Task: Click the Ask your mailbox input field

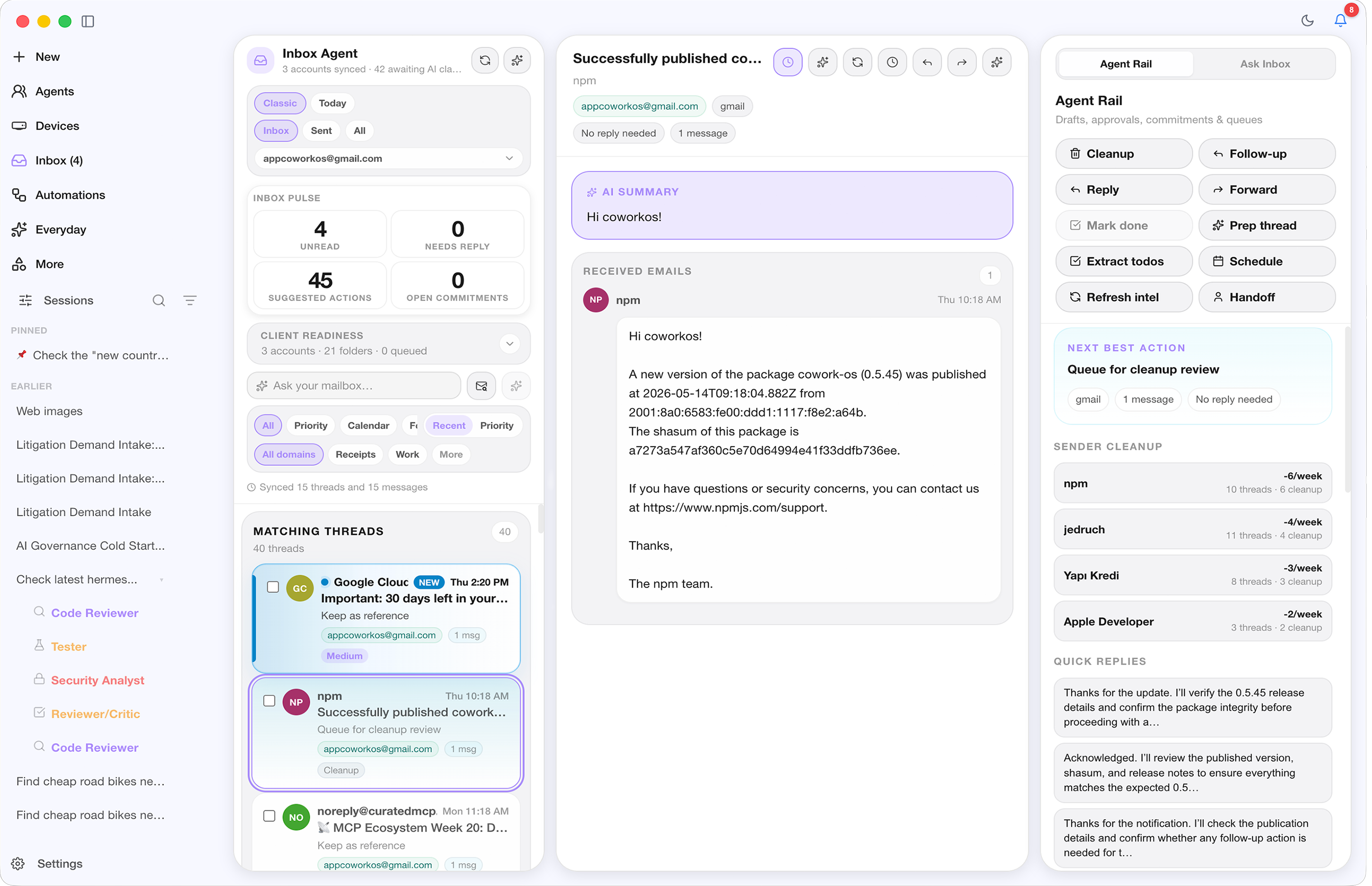Action: coord(354,386)
